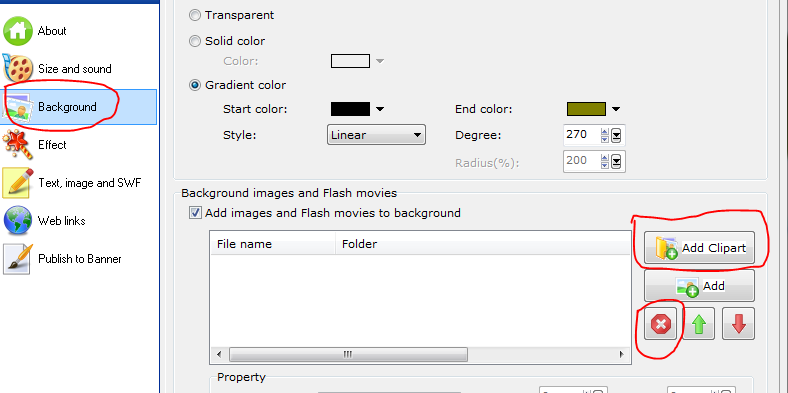Screen dimensions: 788x393
Task: Click the magic wand Effect icon
Action: point(18,145)
